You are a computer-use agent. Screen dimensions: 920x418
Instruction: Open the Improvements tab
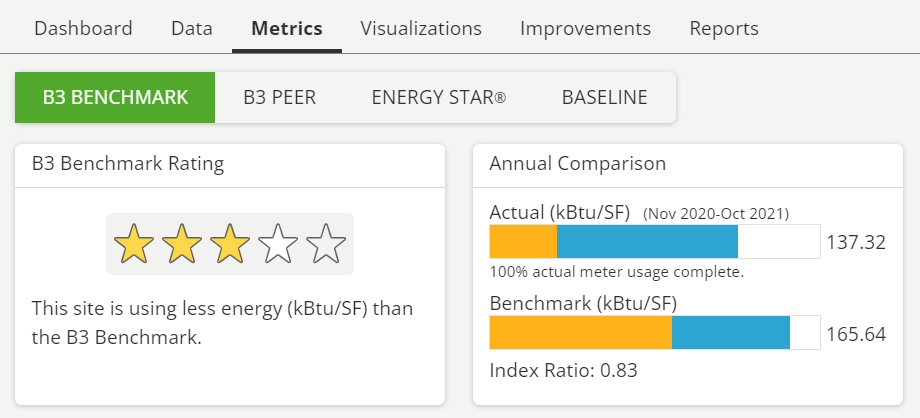click(585, 28)
